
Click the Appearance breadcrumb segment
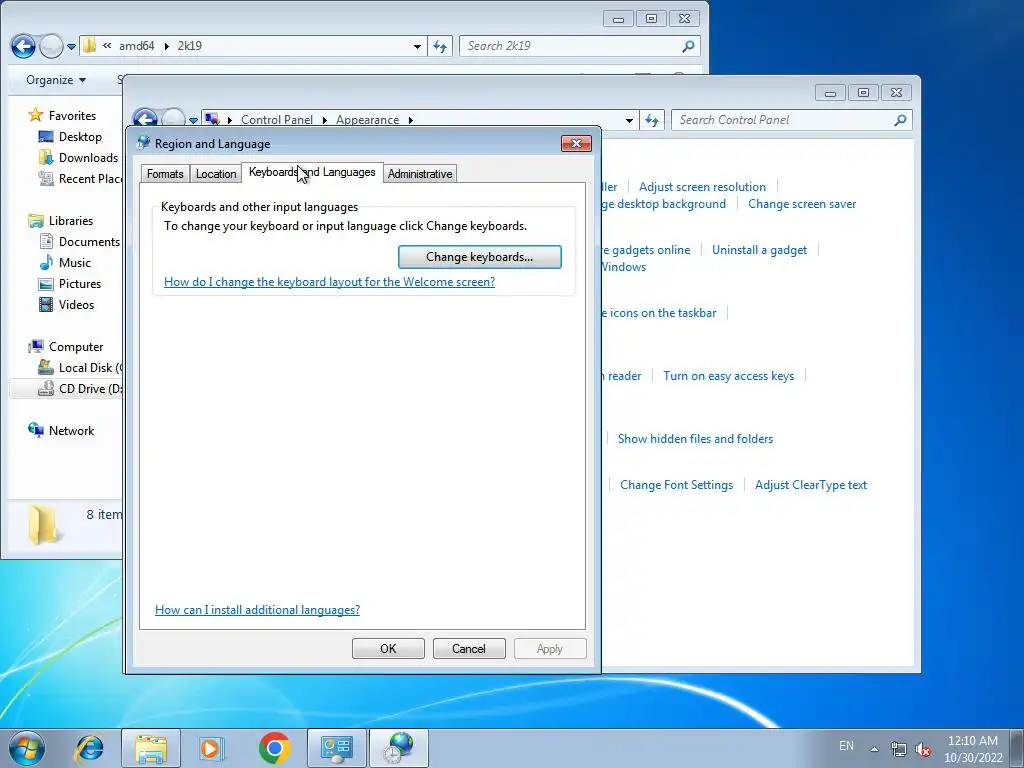[x=367, y=120]
